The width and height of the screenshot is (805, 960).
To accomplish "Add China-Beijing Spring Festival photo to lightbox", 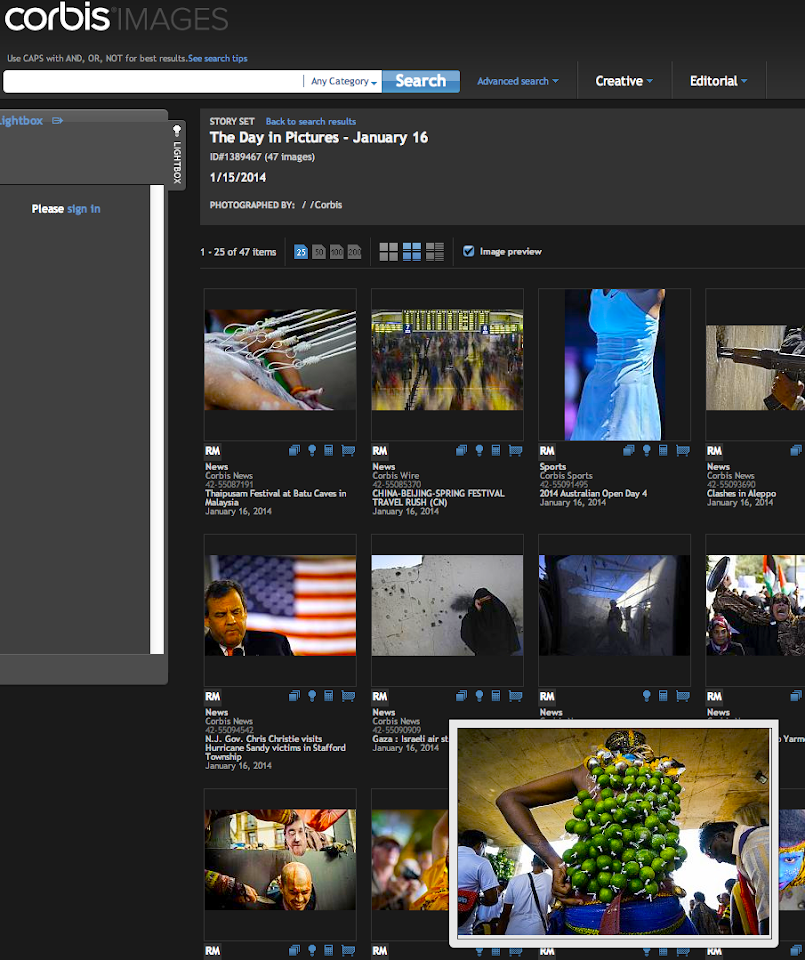I will [x=479, y=451].
